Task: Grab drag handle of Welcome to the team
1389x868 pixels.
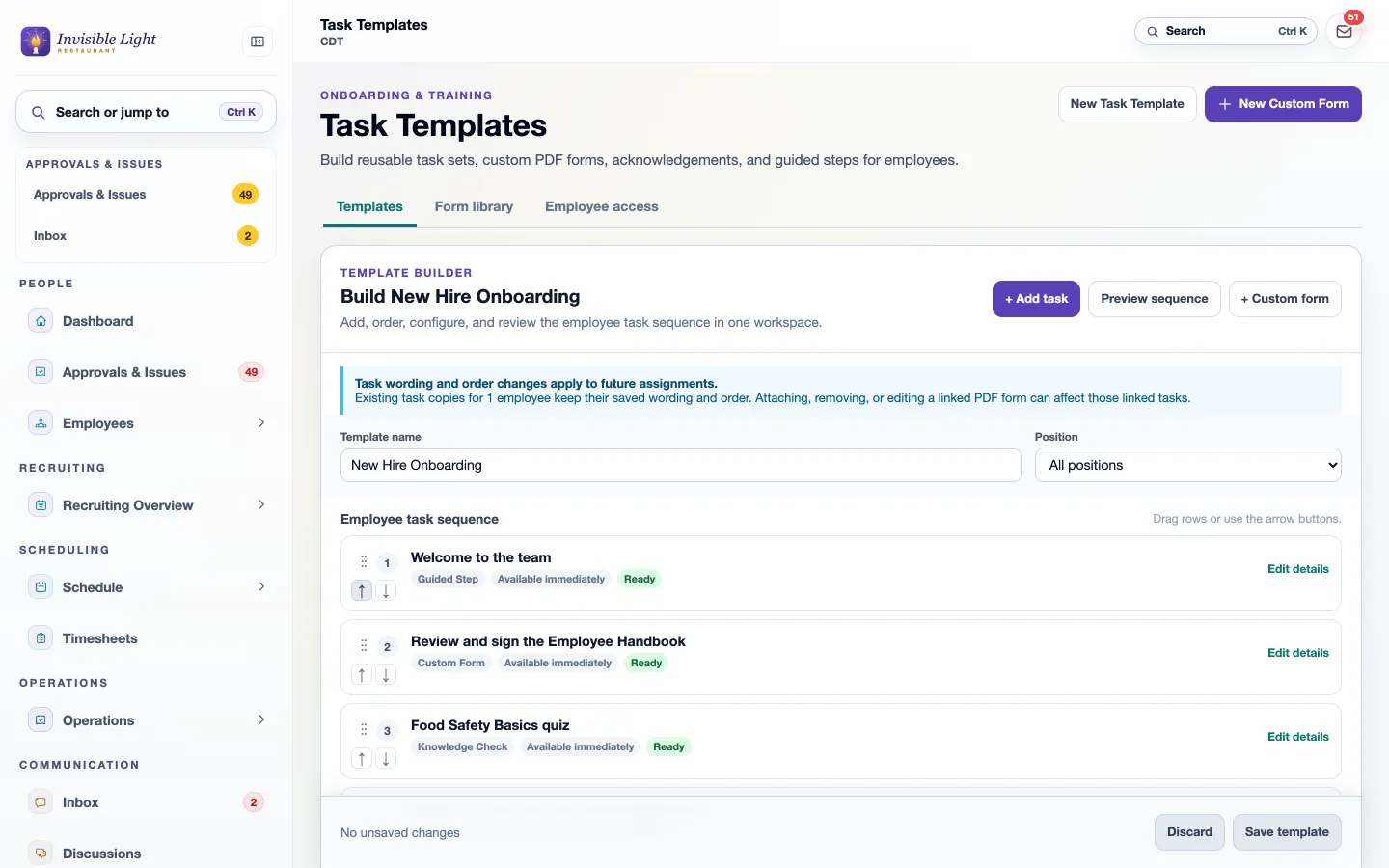Action: tap(364, 561)
